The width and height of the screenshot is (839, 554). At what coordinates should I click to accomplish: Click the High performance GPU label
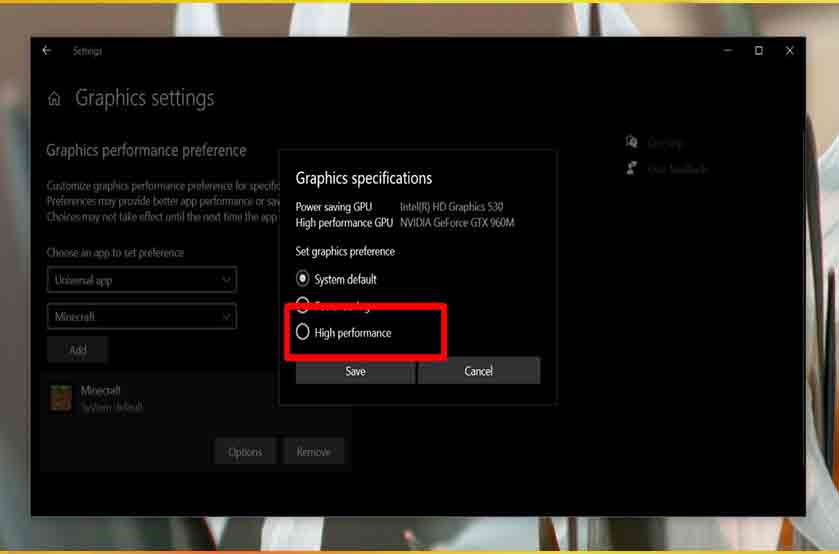click(345, 223)
